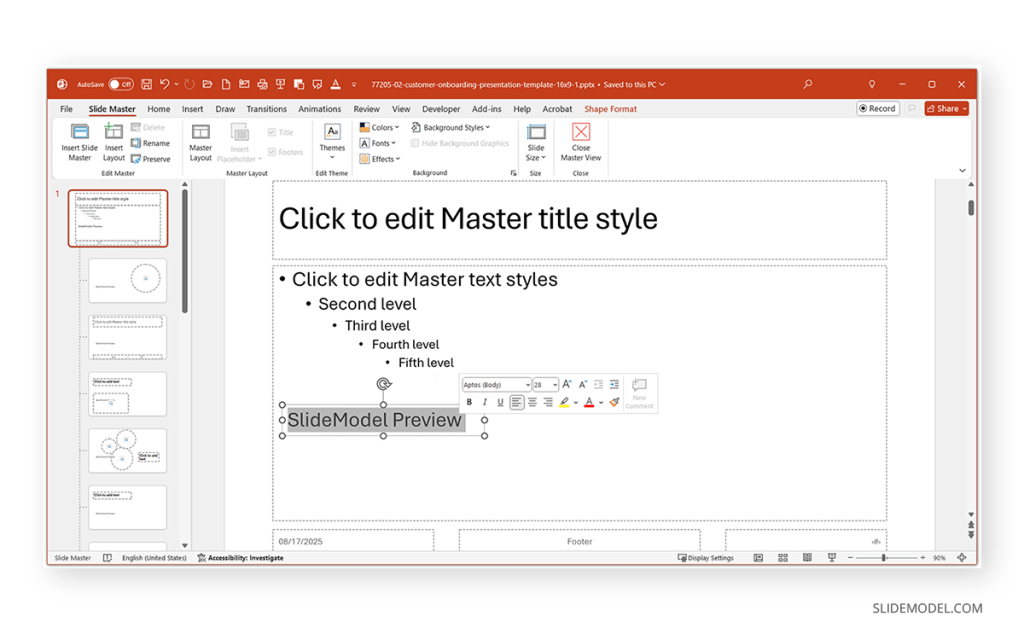Viewport: 1024px width, 634px height.
Task: Click the zoom slider in status bar
Action: (883, 558)
